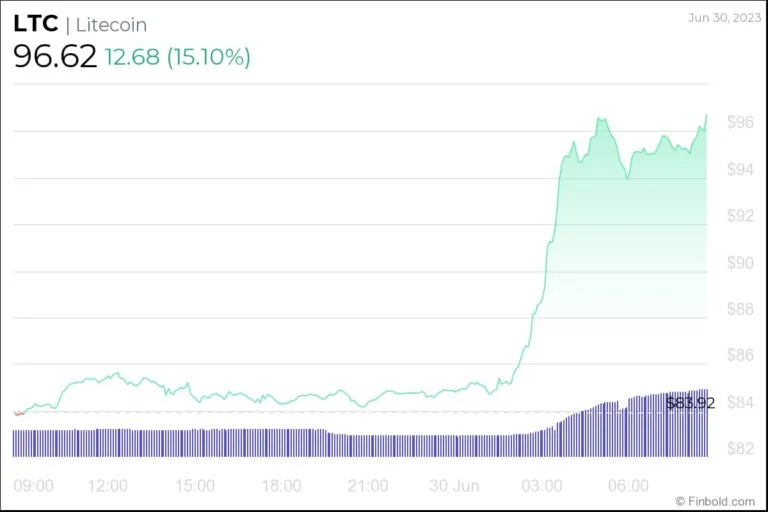Image resolution: width=768 pixels, height=512 pixels.
Task: Select the 06:00 time axis marker
Action: 628,486
